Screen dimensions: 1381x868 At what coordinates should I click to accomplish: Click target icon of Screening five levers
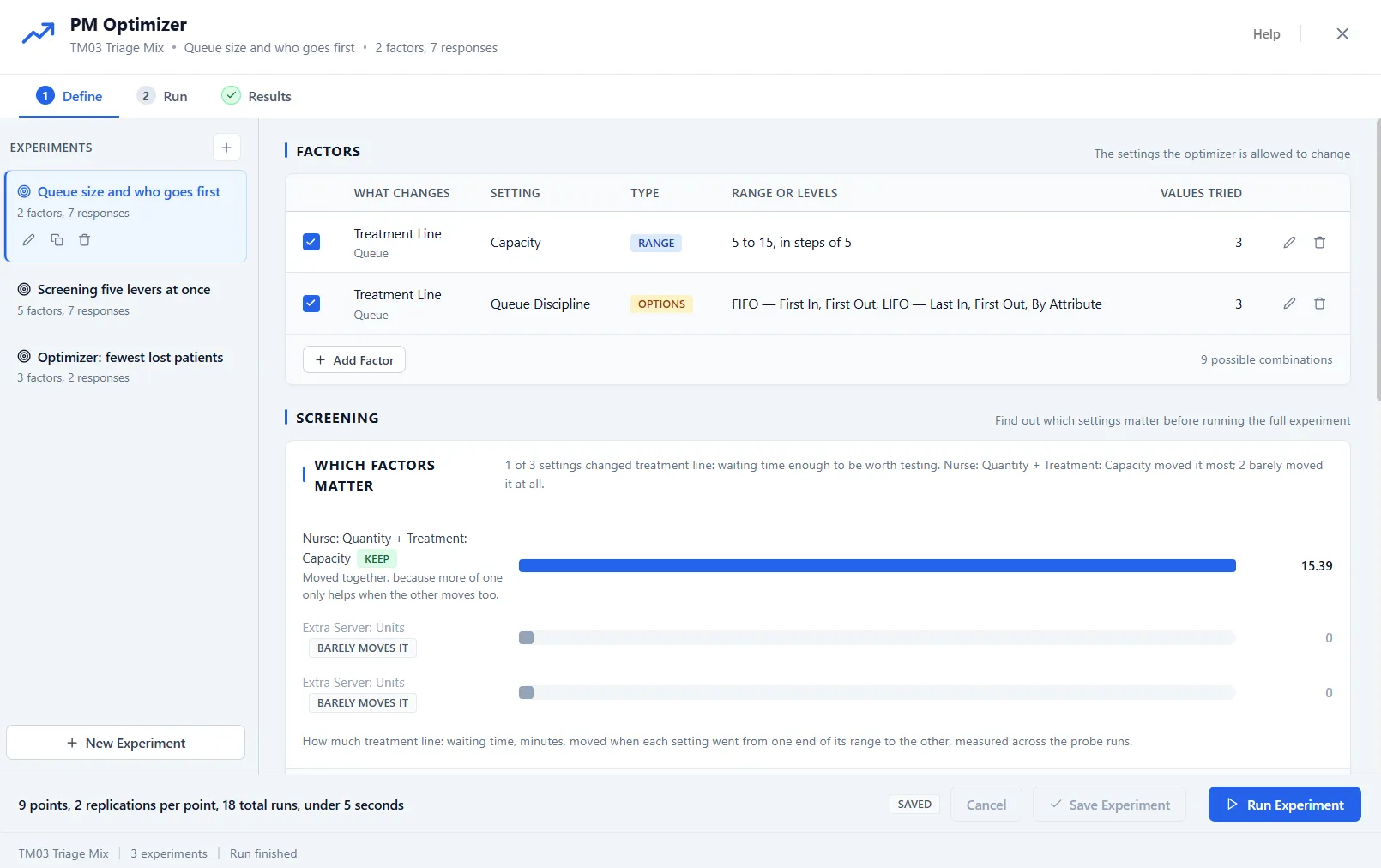[x=24, y=290]
